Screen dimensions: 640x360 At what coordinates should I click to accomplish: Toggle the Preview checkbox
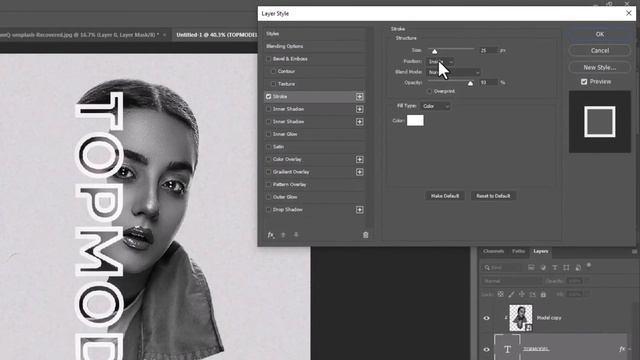coord(584,82)
